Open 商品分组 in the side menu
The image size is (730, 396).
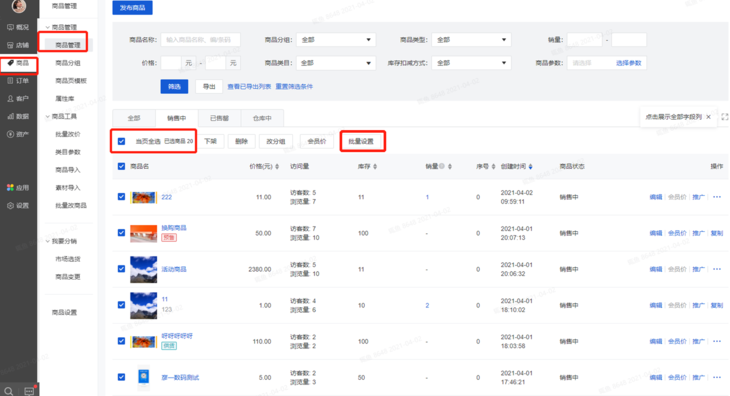68,63
